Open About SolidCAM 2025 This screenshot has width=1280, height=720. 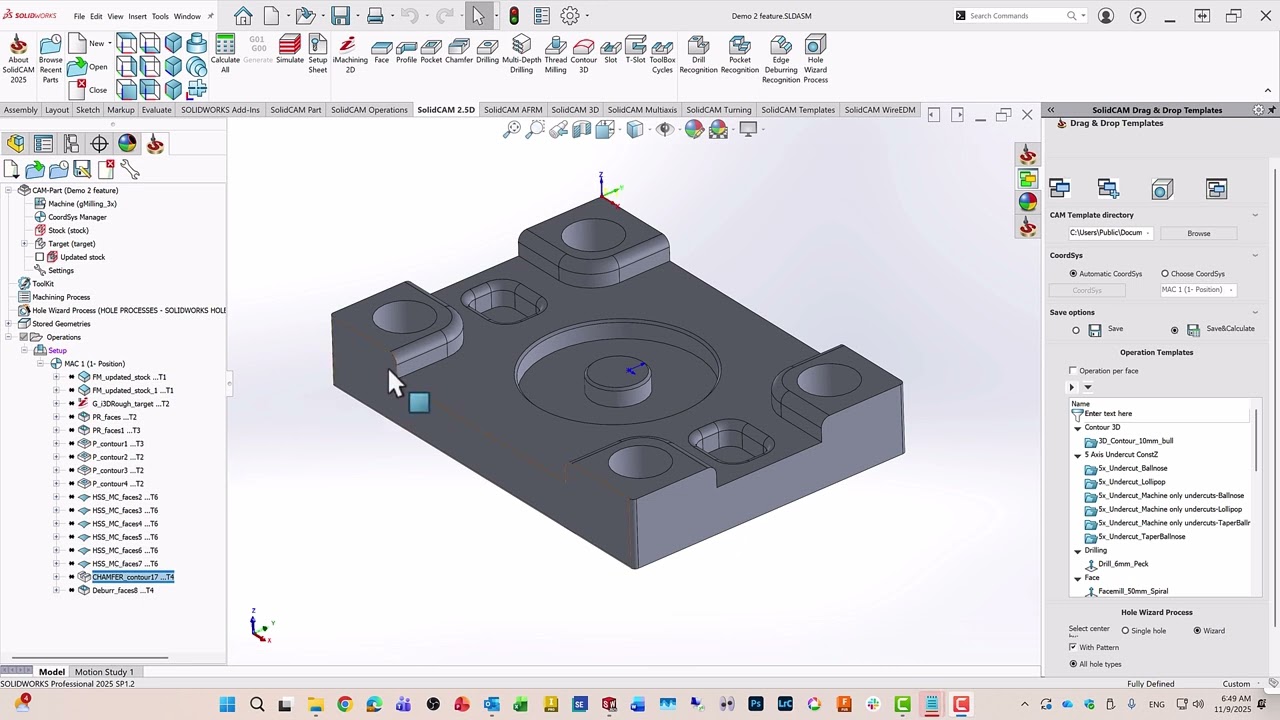[x=18, y=59]
